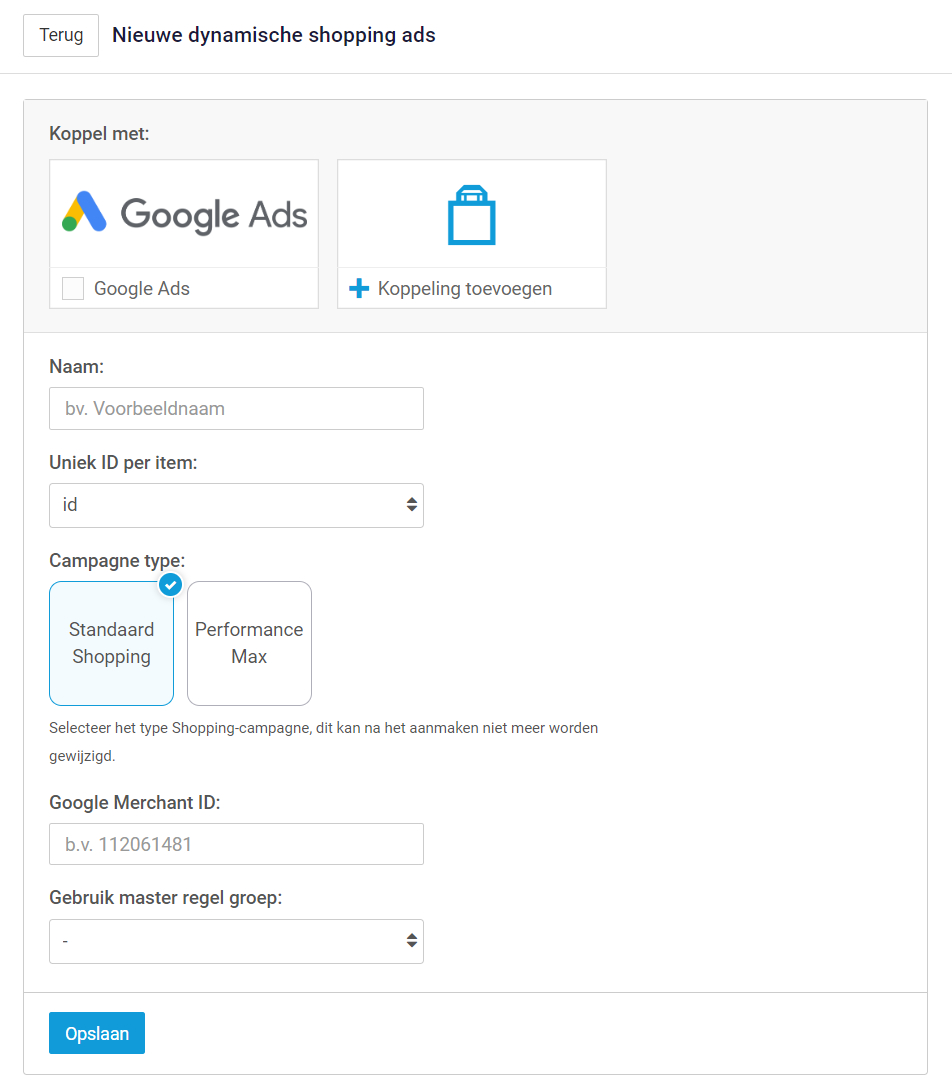Click the arrows icon on master regel groep
952x1091 pixels.
[411, 941]
